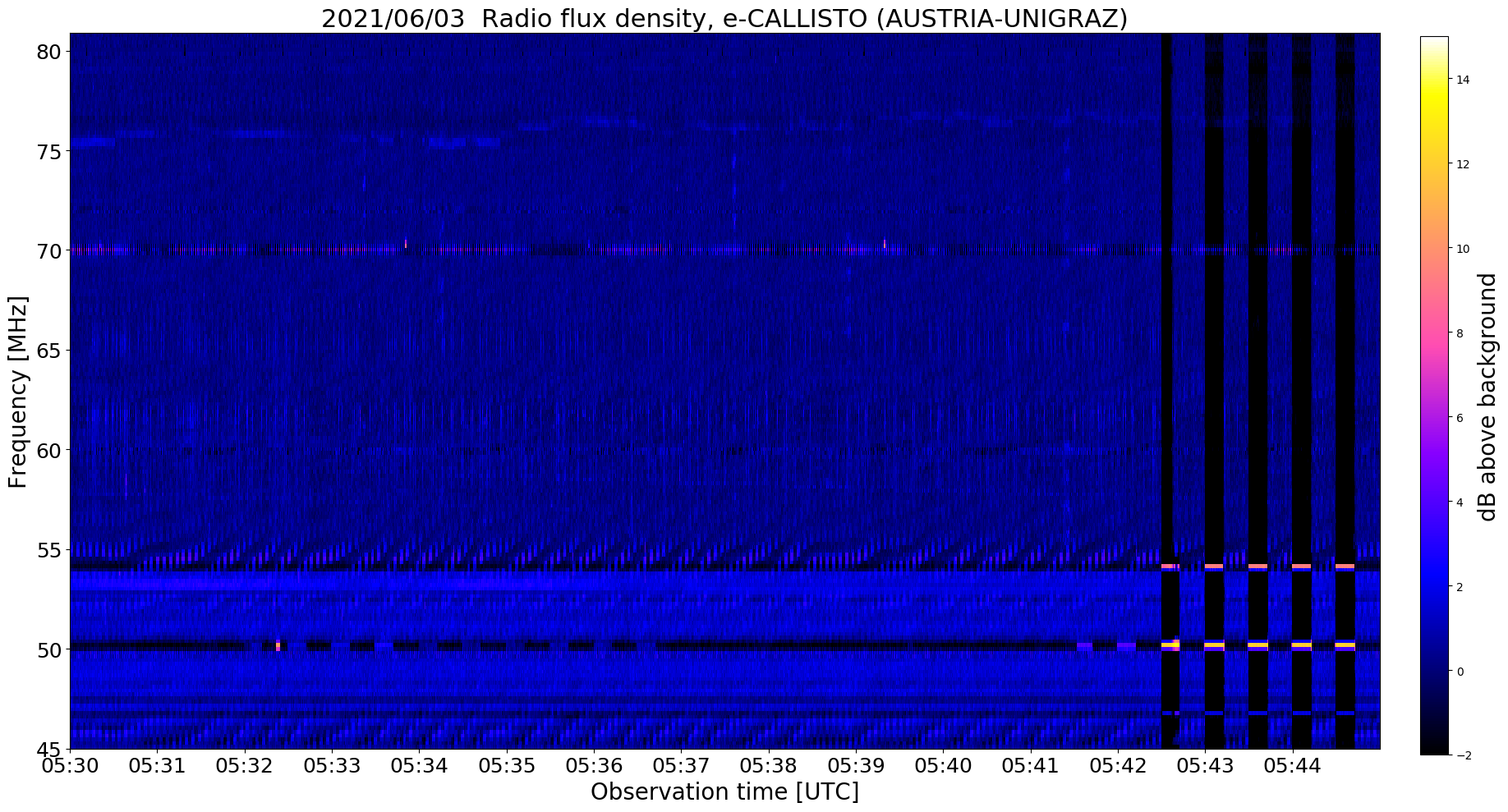Click the bright 75.5 MHz streak near 05:30

[92, 142]
